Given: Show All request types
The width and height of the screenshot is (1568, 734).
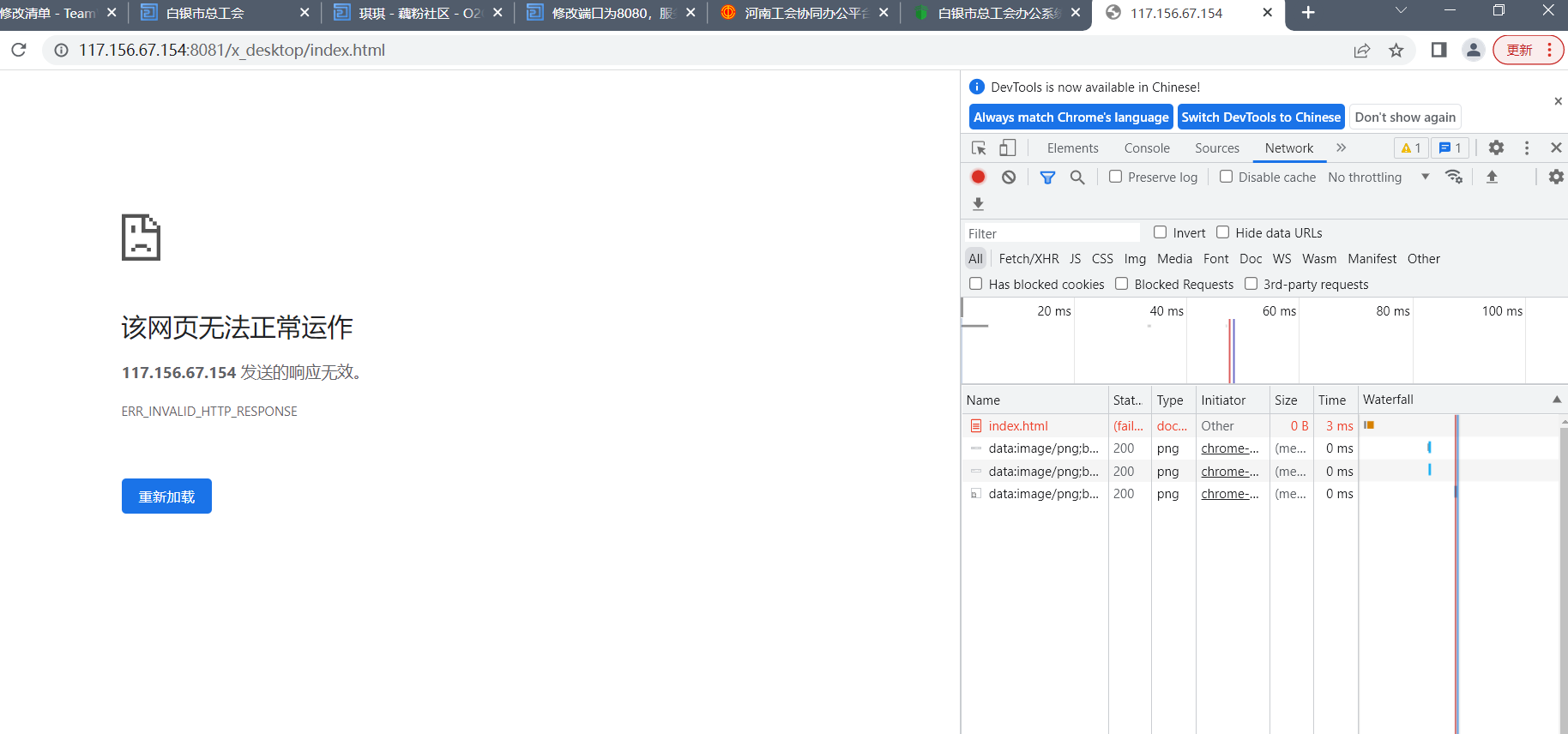Looking at the screenshot, I should (976, 259).
